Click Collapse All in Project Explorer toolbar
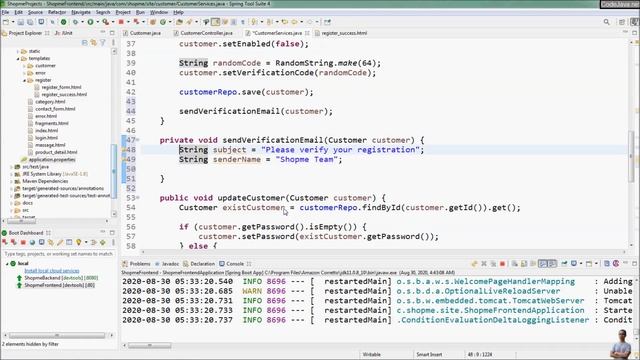This screenshot has height=360, width=640. (84, 42)
